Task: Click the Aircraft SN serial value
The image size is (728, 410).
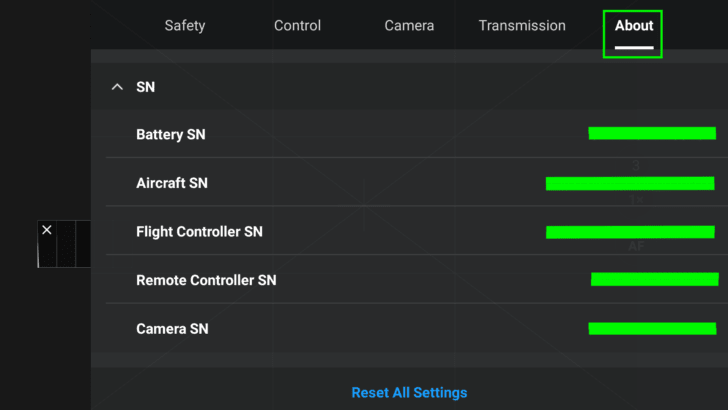Action: click(630, 183)
